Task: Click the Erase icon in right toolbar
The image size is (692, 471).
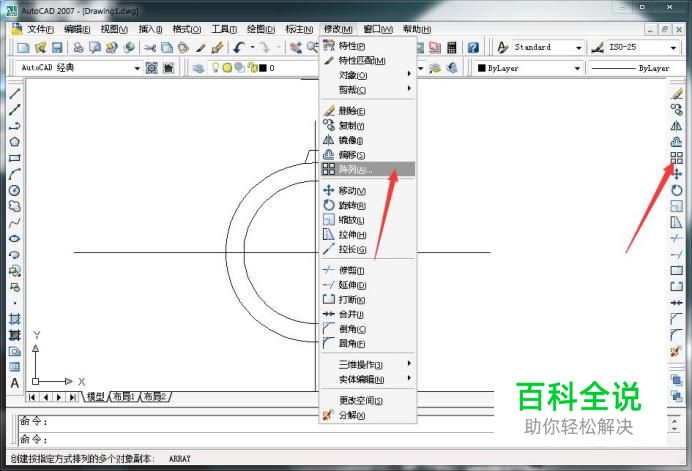Action: (x=676, y=94)
